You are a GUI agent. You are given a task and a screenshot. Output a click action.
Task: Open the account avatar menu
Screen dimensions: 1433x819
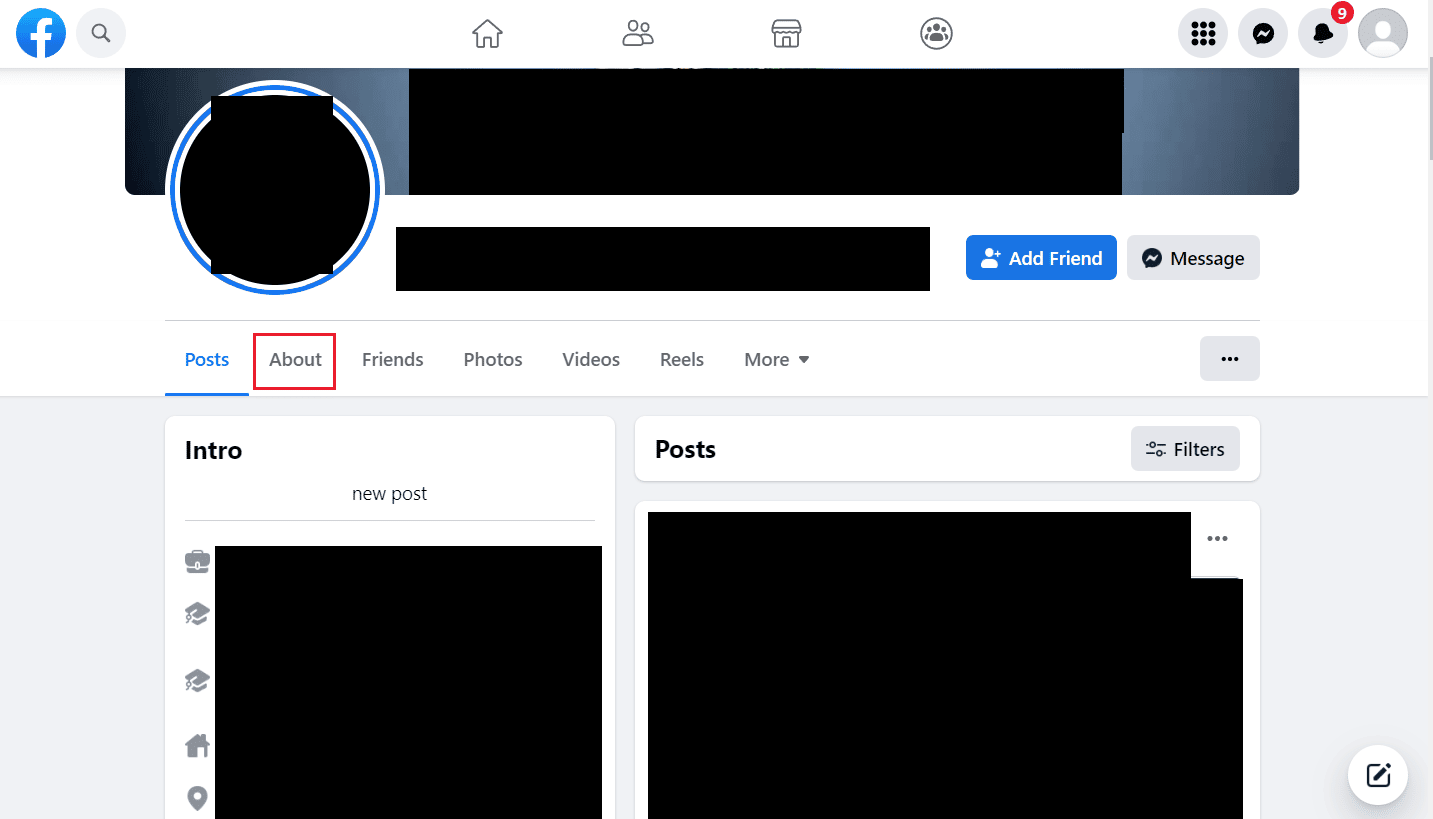(x=1383, y=34)
